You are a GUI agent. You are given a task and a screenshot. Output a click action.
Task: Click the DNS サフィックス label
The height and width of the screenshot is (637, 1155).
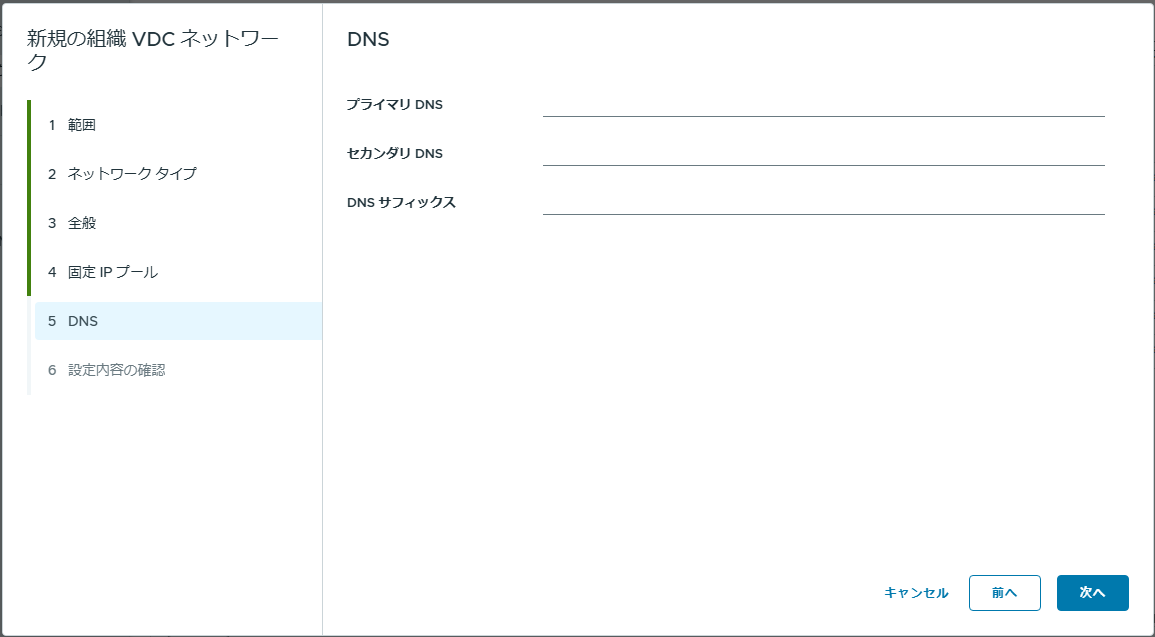point(401,203)
